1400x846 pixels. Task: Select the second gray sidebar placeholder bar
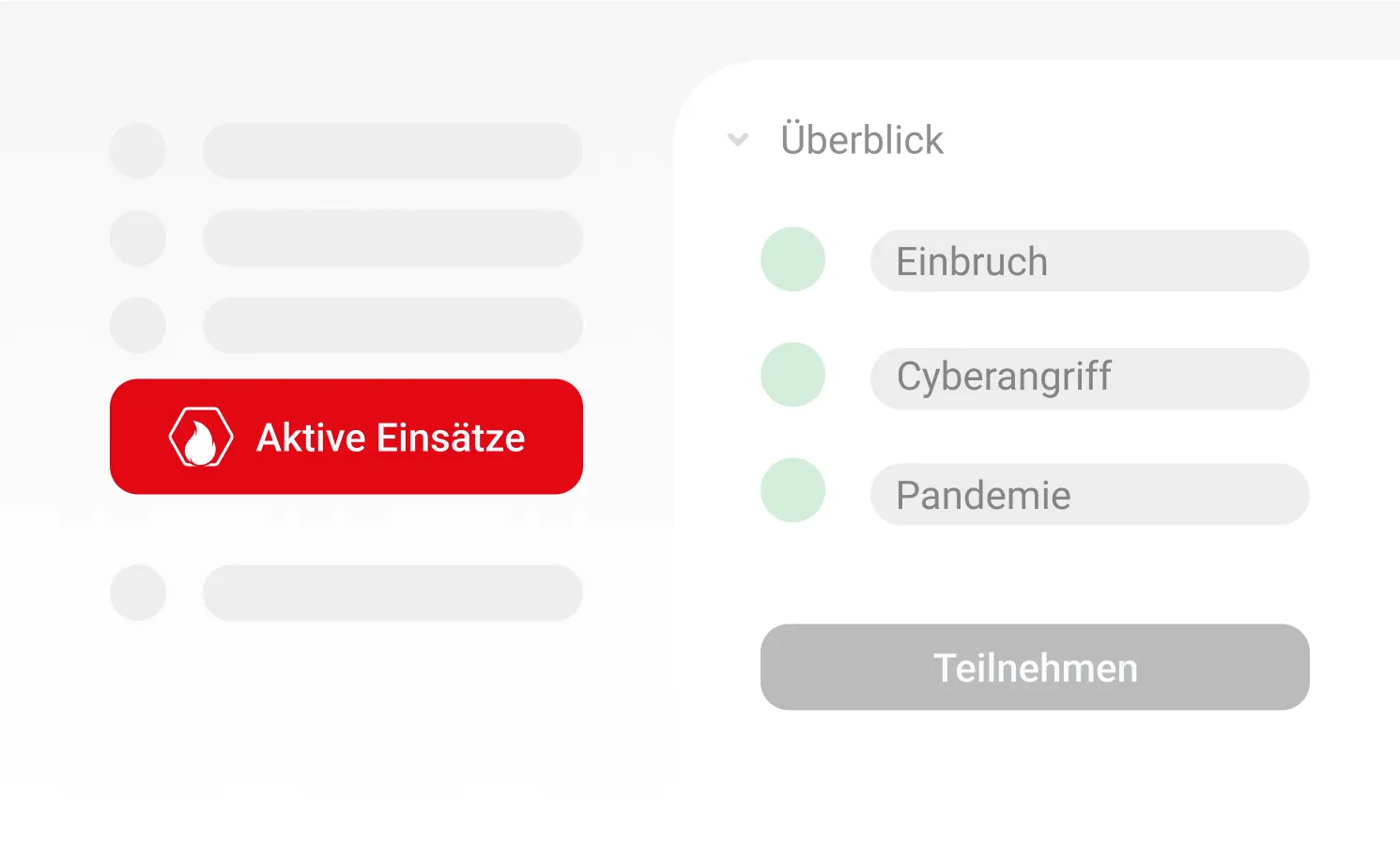pyautogui.click(x=392, y=238)
